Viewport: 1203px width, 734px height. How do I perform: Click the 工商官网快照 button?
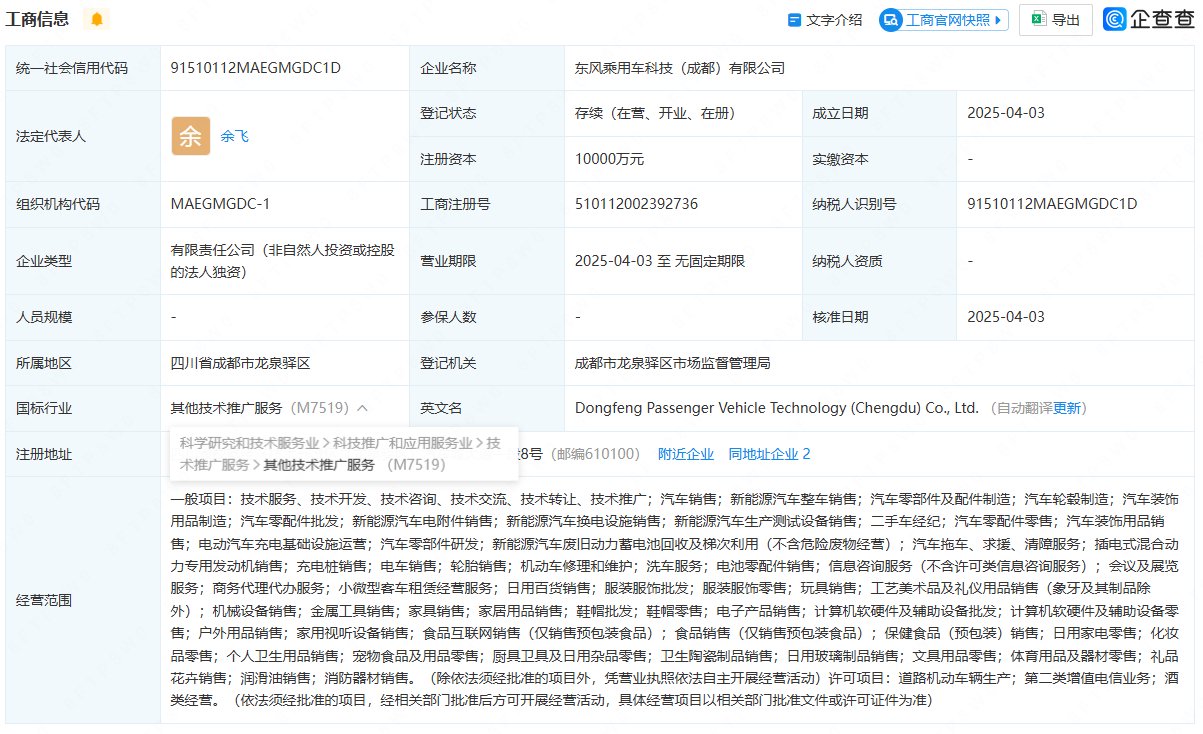[940, 18]
